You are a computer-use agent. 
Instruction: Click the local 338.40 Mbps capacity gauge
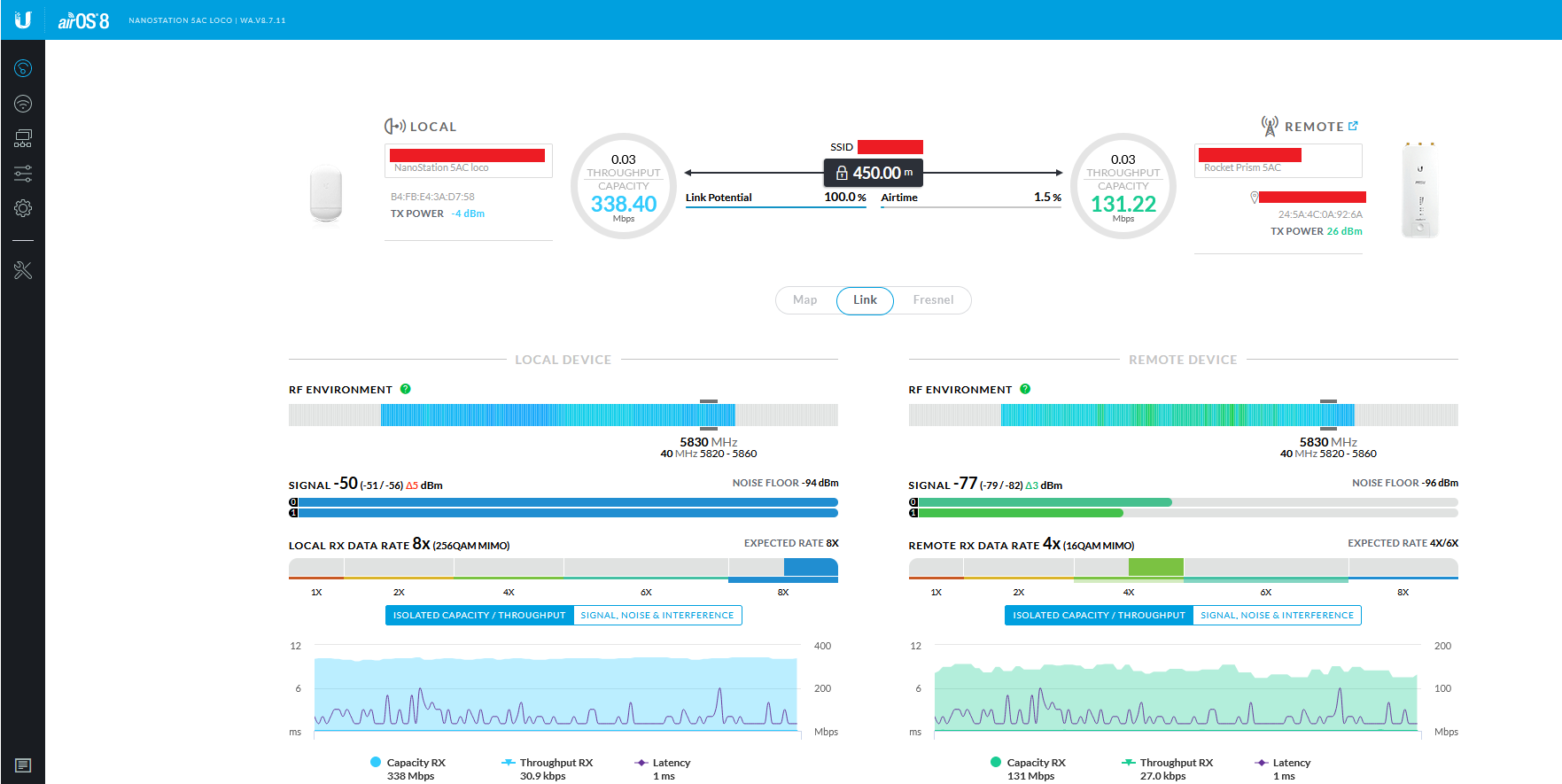[x=624, y=186]
